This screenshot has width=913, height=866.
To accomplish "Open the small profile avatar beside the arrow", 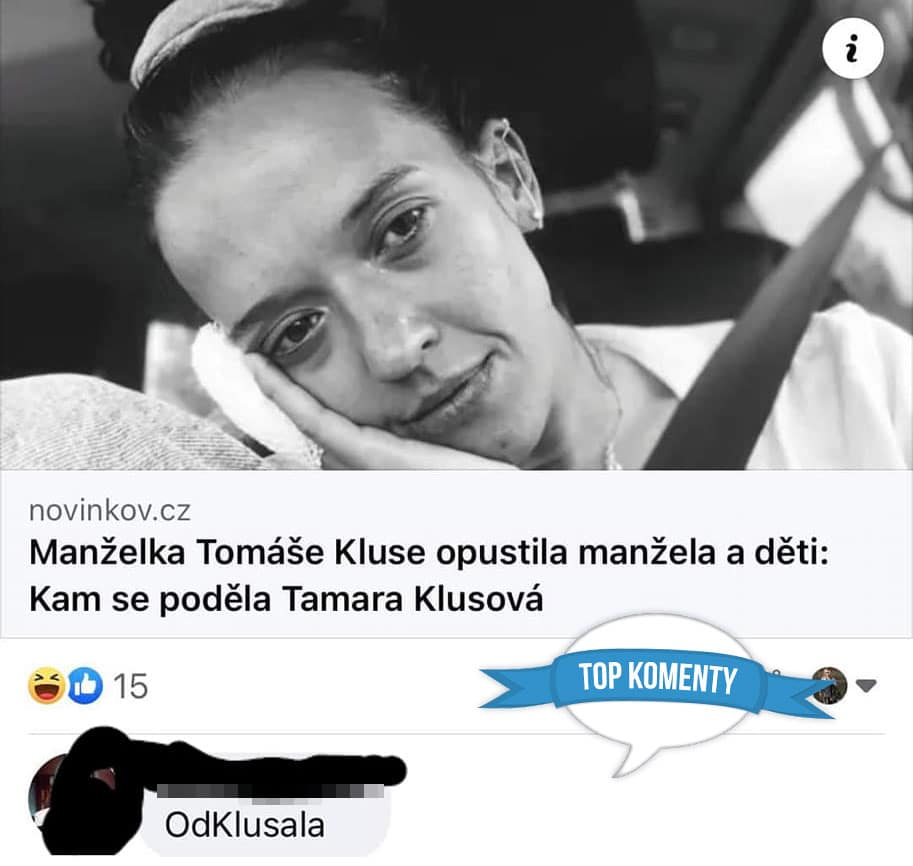I will pos(830,685).
